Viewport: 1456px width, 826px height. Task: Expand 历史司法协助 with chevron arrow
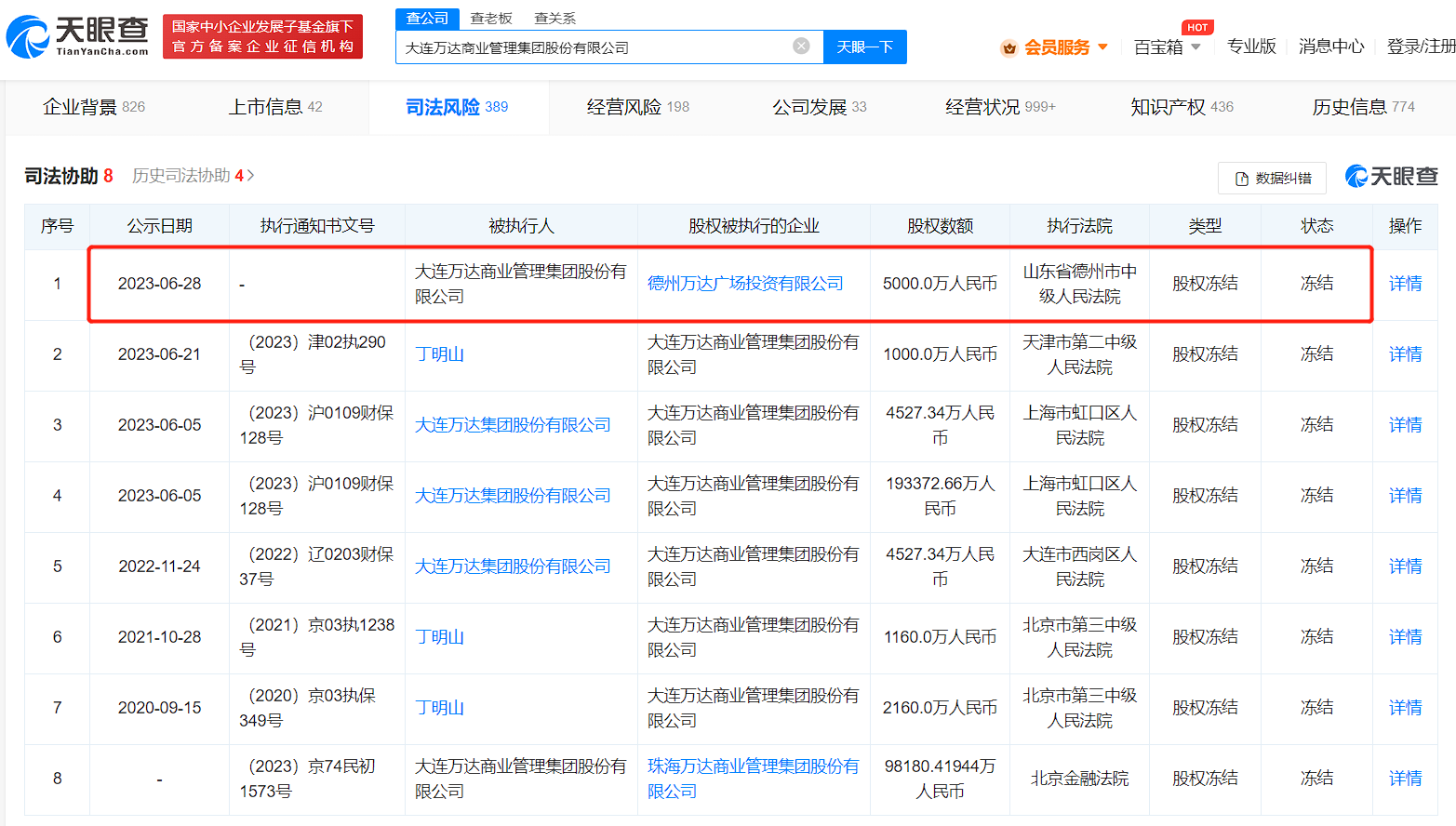tap(250, 176)
